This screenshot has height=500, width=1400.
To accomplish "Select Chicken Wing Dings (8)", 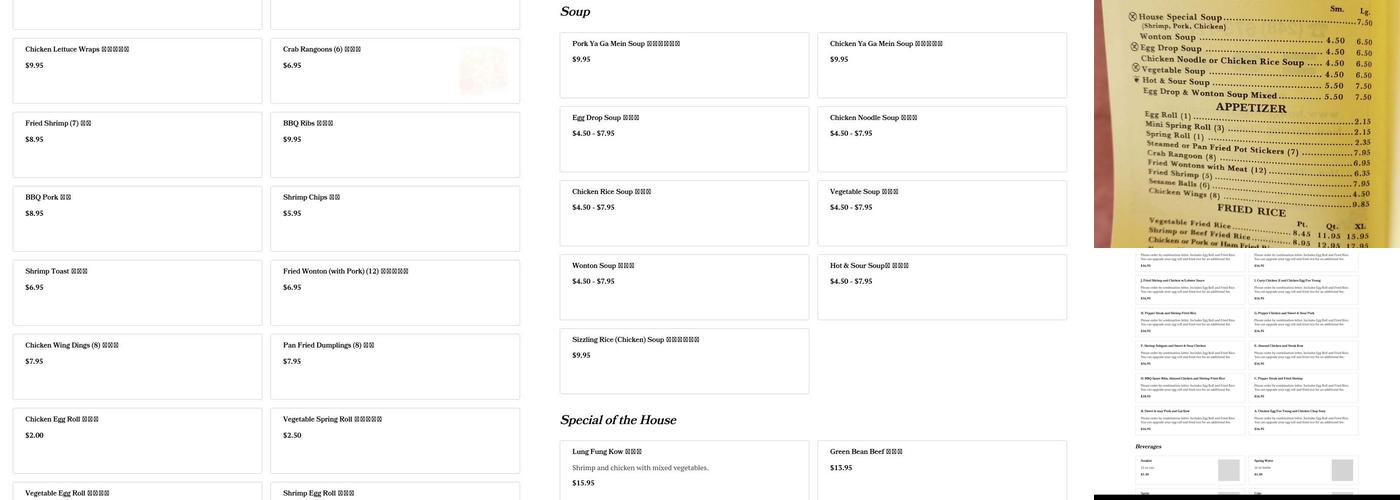I will tap(137, 366).
